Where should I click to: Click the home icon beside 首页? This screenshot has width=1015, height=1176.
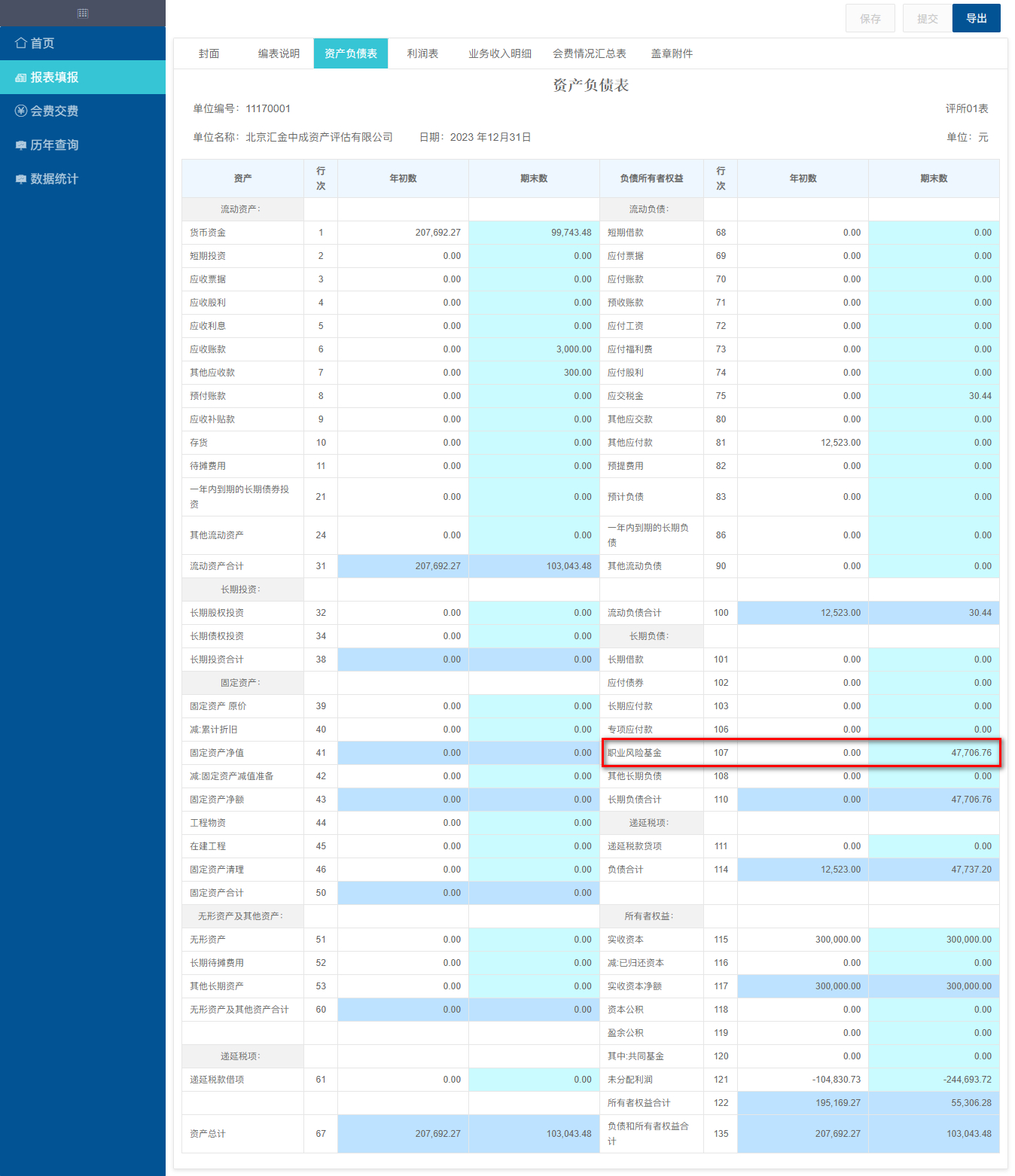pos(21,43)
